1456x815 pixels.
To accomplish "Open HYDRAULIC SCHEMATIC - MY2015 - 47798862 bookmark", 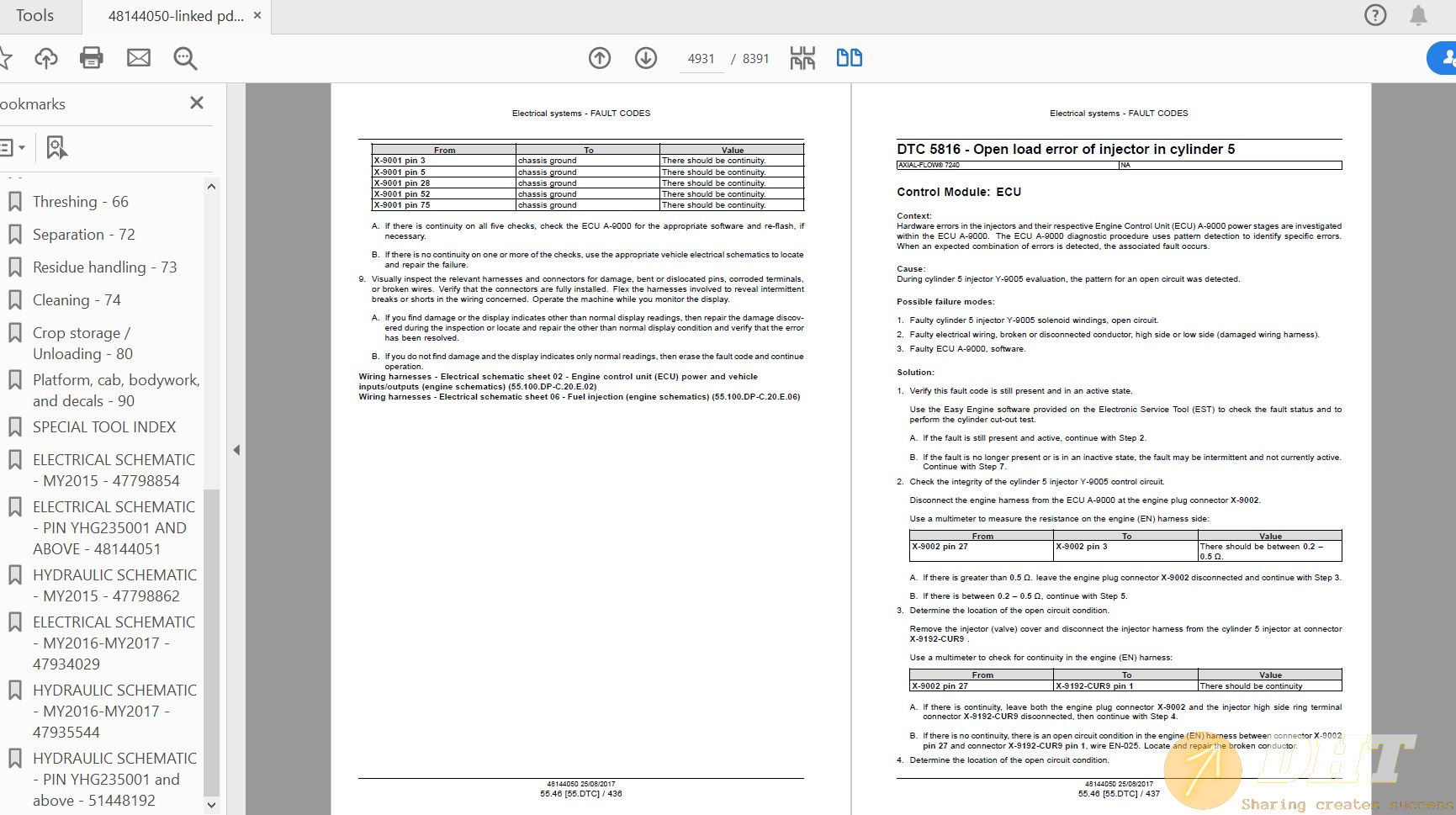I will [114, 585].
